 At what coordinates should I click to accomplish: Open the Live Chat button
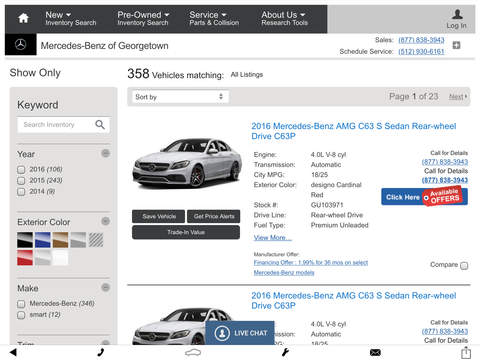click(x=240, y=333)
